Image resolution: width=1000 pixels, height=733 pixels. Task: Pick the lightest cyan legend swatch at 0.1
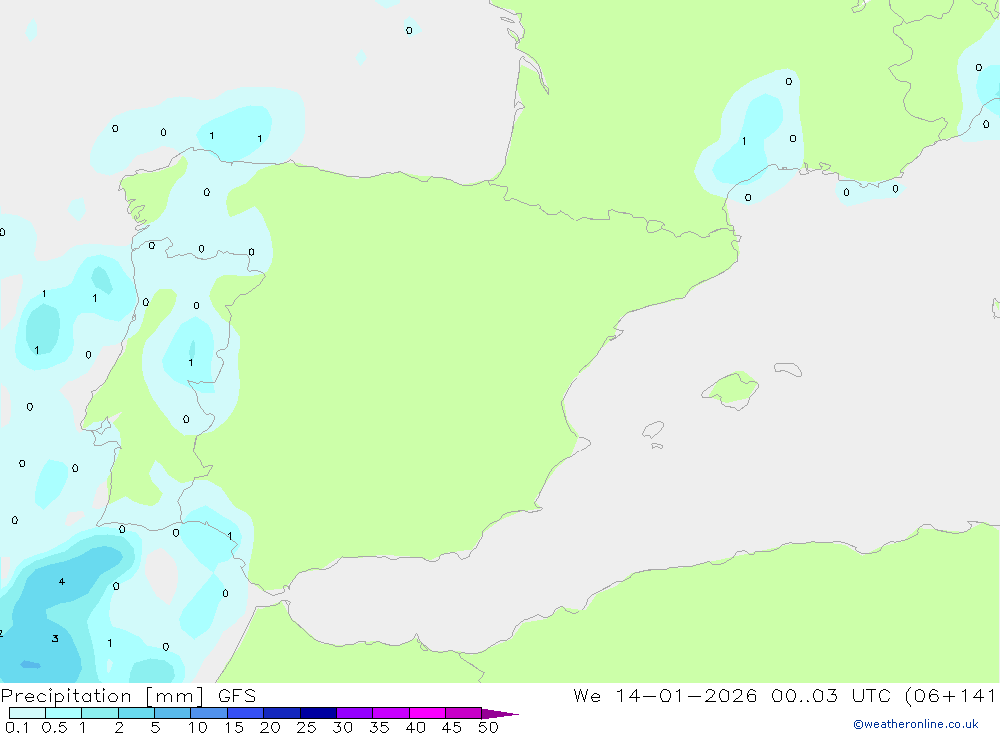pyautogui.click(x=27, y=713)
